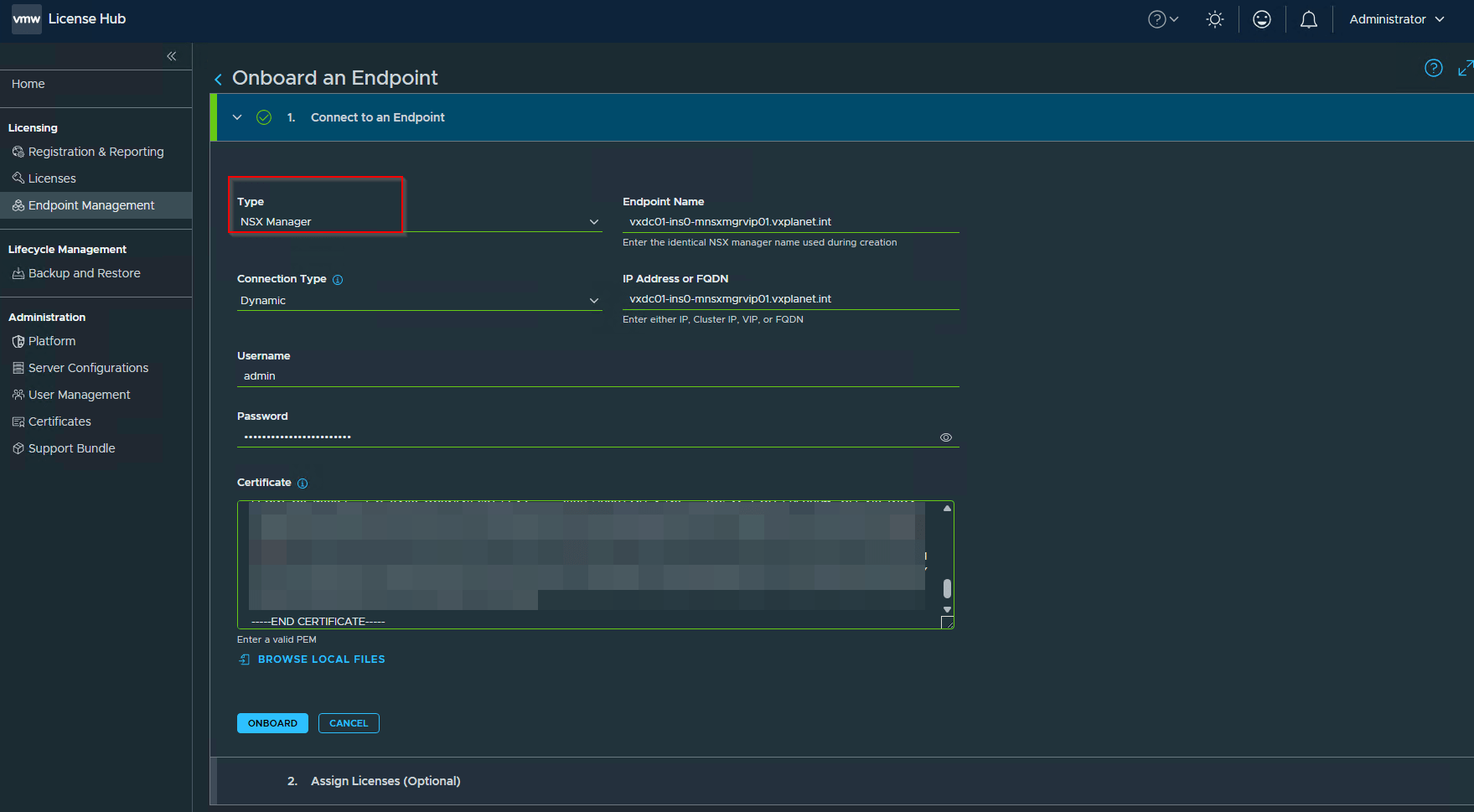Toggle the light/dark theme sun icon

pyautogui.click(x=1215, y=19)
